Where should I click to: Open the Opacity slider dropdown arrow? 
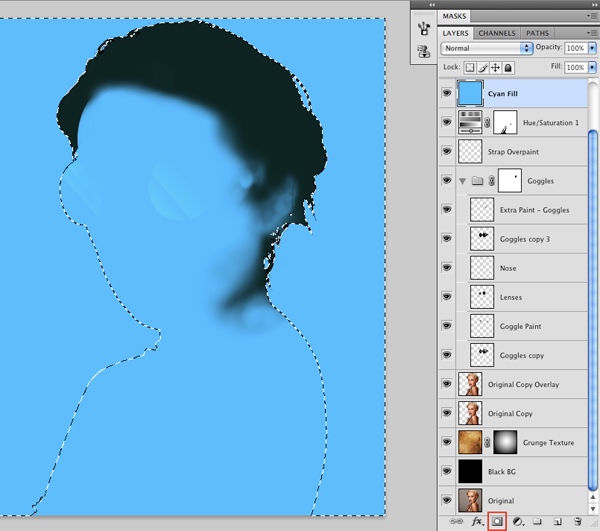point(592,48)
